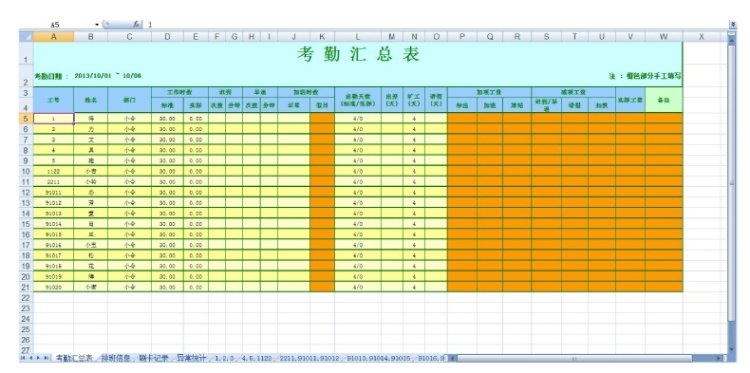Go to the first sheet using navigation arrow
The width and height of the screenshot is (750, 373).
23,358
